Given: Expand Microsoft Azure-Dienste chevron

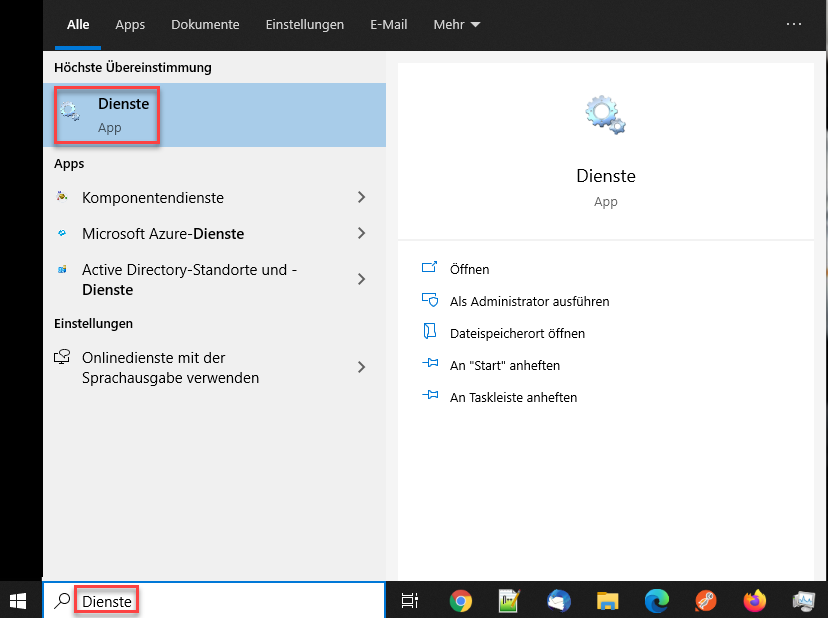Looking at the screenshot, I should click(x=361, y=234).
